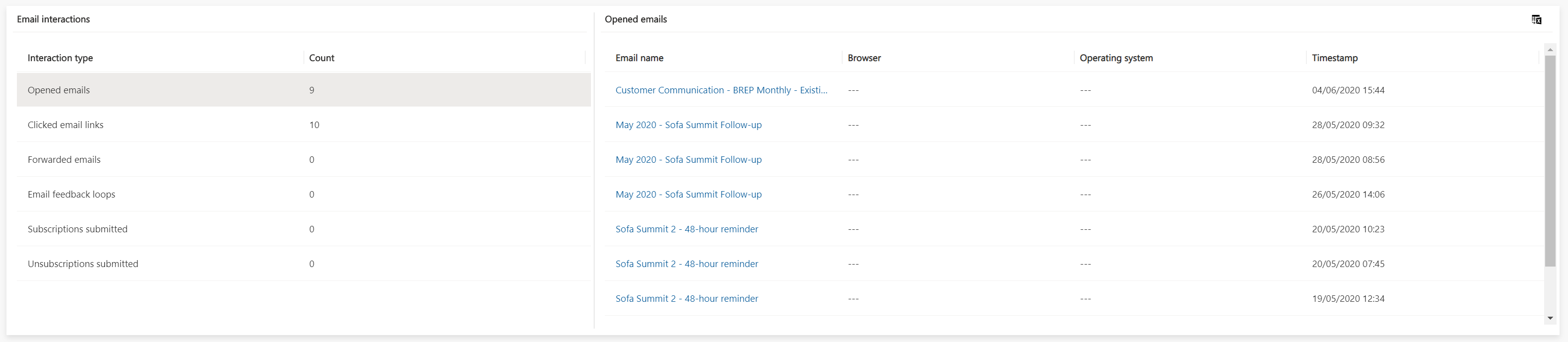Click timestamp 28/05/2020 09:32
The image size is (1568, 342).
click(x=1348, y=125)
